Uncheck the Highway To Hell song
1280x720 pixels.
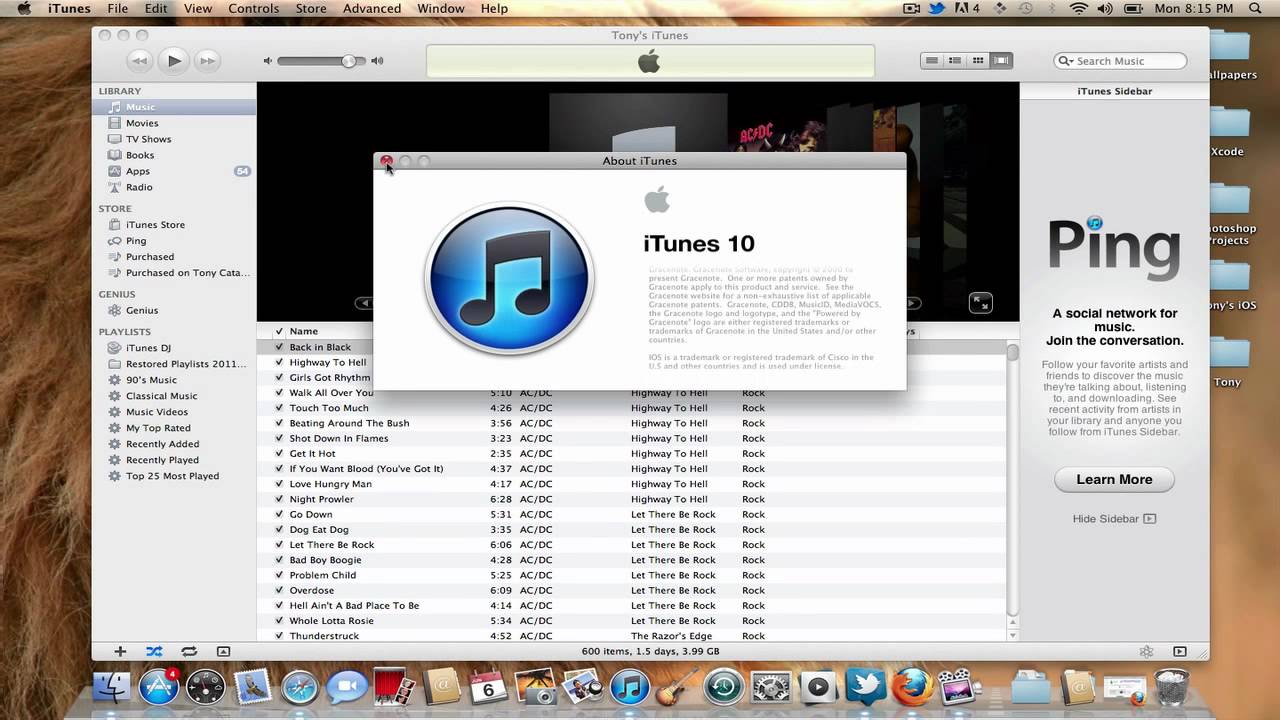[279, 362]
